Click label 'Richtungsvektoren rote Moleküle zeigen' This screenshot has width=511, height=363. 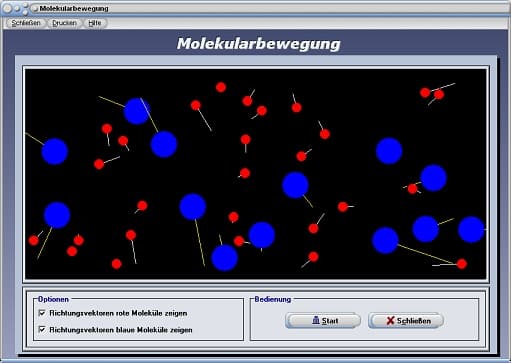(x=118, y=313)
